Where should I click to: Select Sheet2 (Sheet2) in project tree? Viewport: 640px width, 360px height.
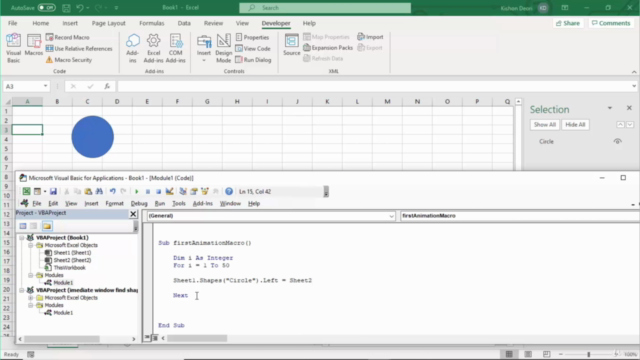[68, 260]
